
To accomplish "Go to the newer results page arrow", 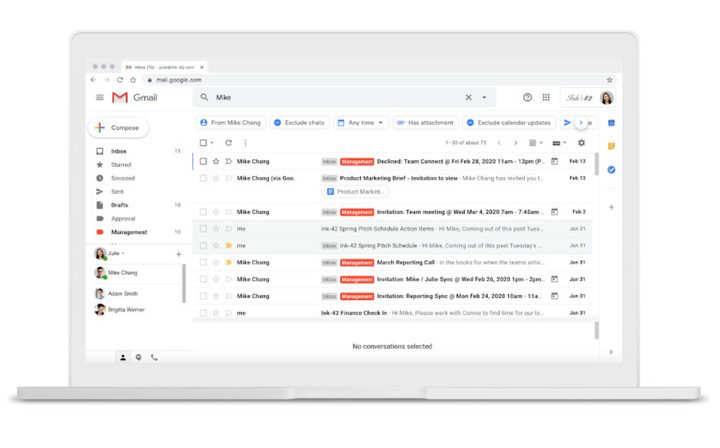I will point(499,143).
